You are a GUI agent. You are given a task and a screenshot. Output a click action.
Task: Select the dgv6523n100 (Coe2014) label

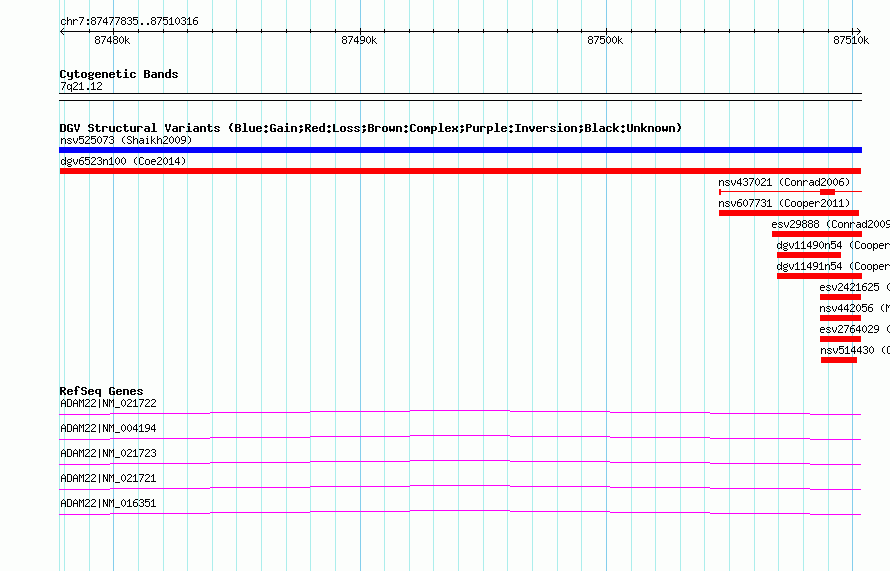point(123,161)
